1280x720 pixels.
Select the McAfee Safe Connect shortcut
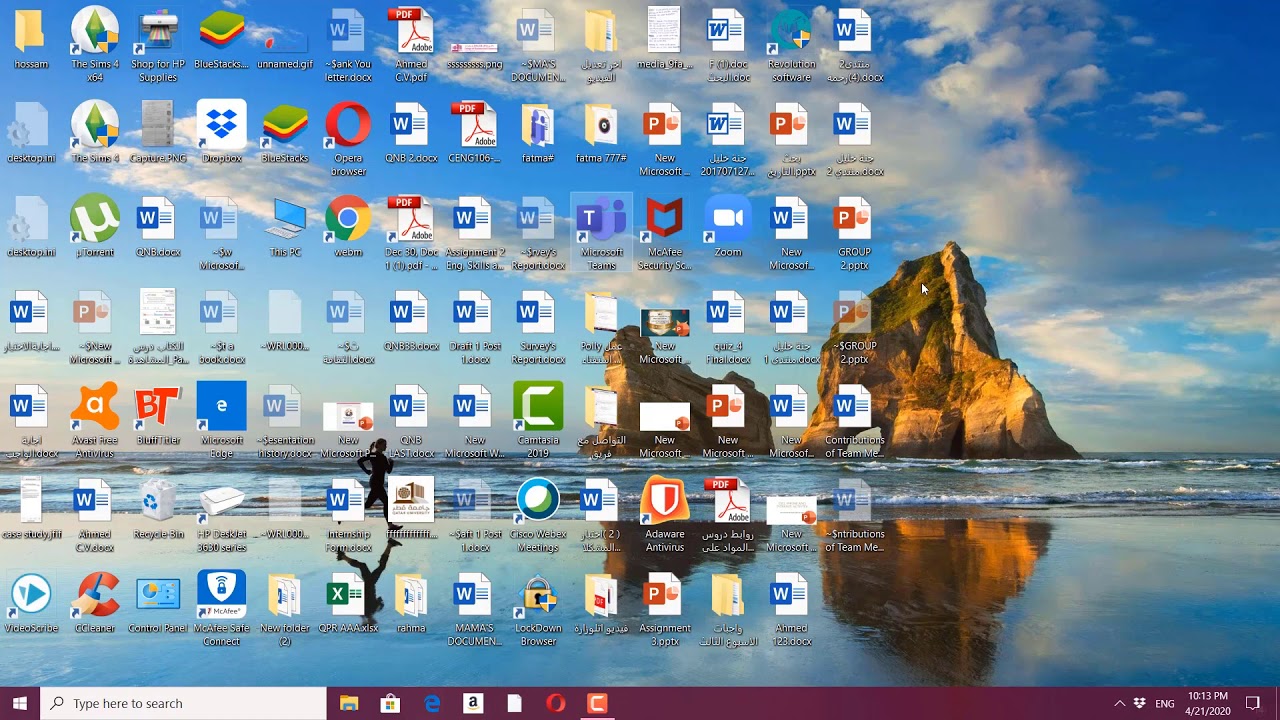pyautogui.click(x=222, y=609)
